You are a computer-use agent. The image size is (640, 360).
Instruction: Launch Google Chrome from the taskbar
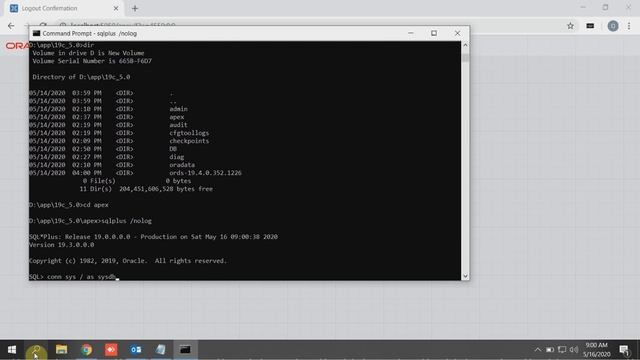coord(87,350)
